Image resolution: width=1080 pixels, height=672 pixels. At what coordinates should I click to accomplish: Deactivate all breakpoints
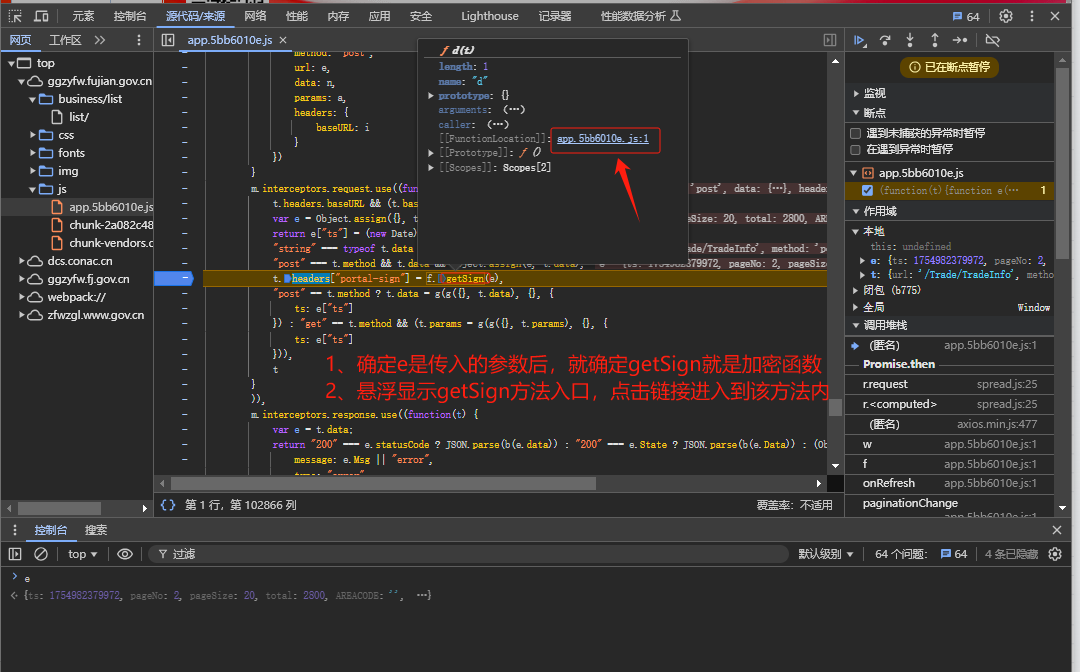(x=993, y=40)
